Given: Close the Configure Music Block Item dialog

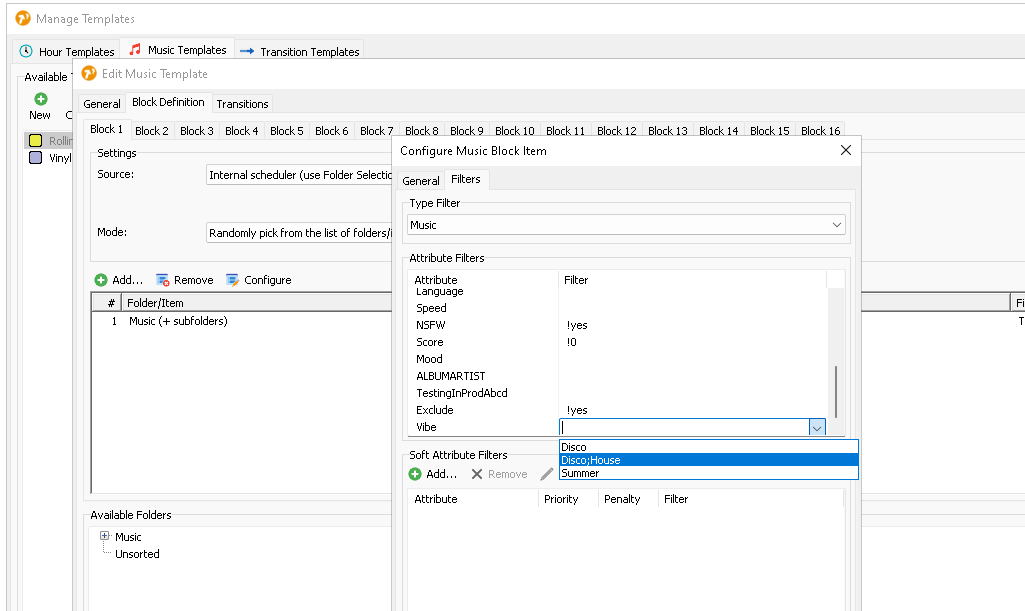Looking at the screenshot, I should pyautogui.click(x=845, y=150).
